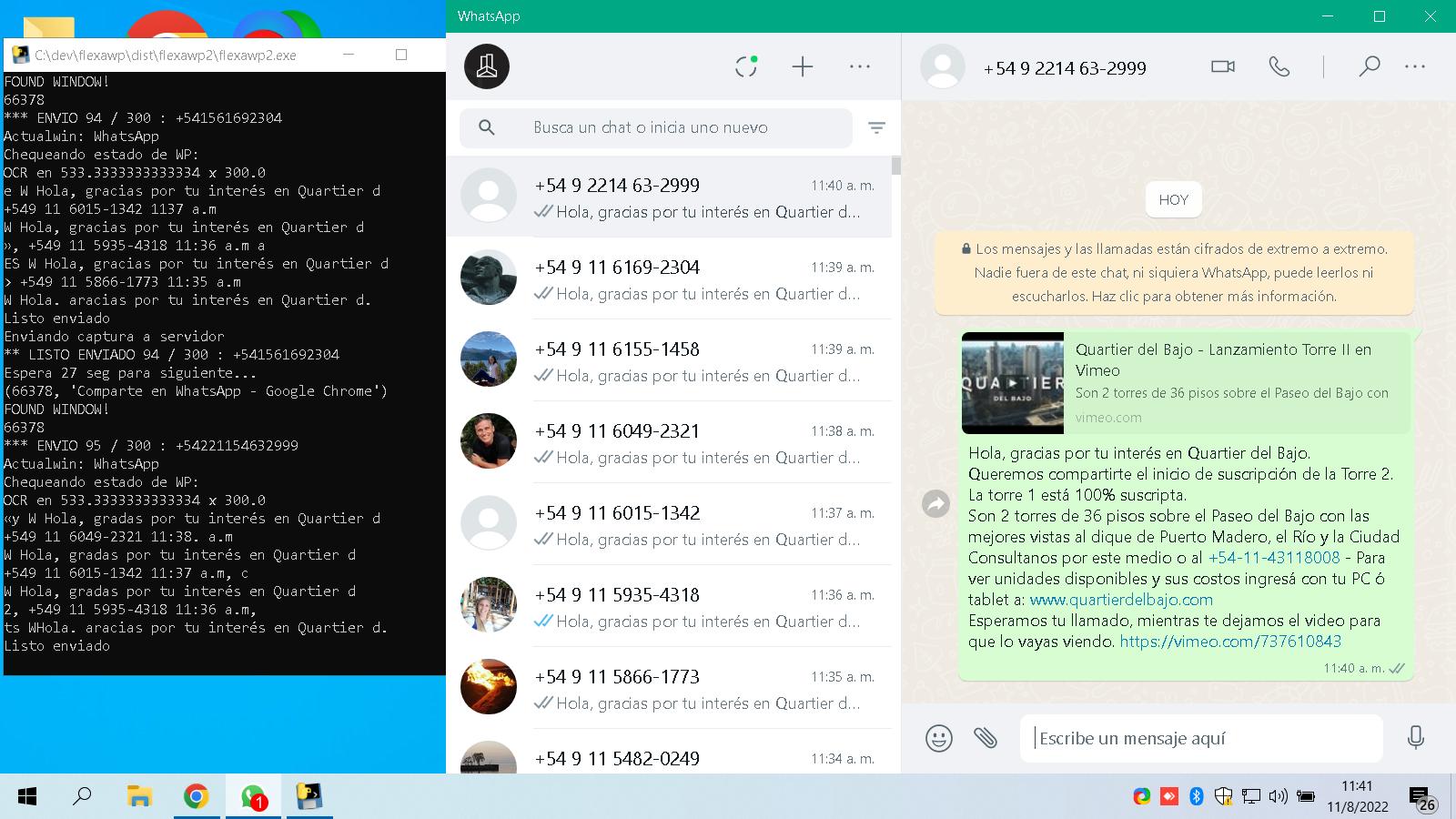This screenshot has width=1456, height=819.
Task: Click the encryption info yellow notice
Action: pos(1174,272)
